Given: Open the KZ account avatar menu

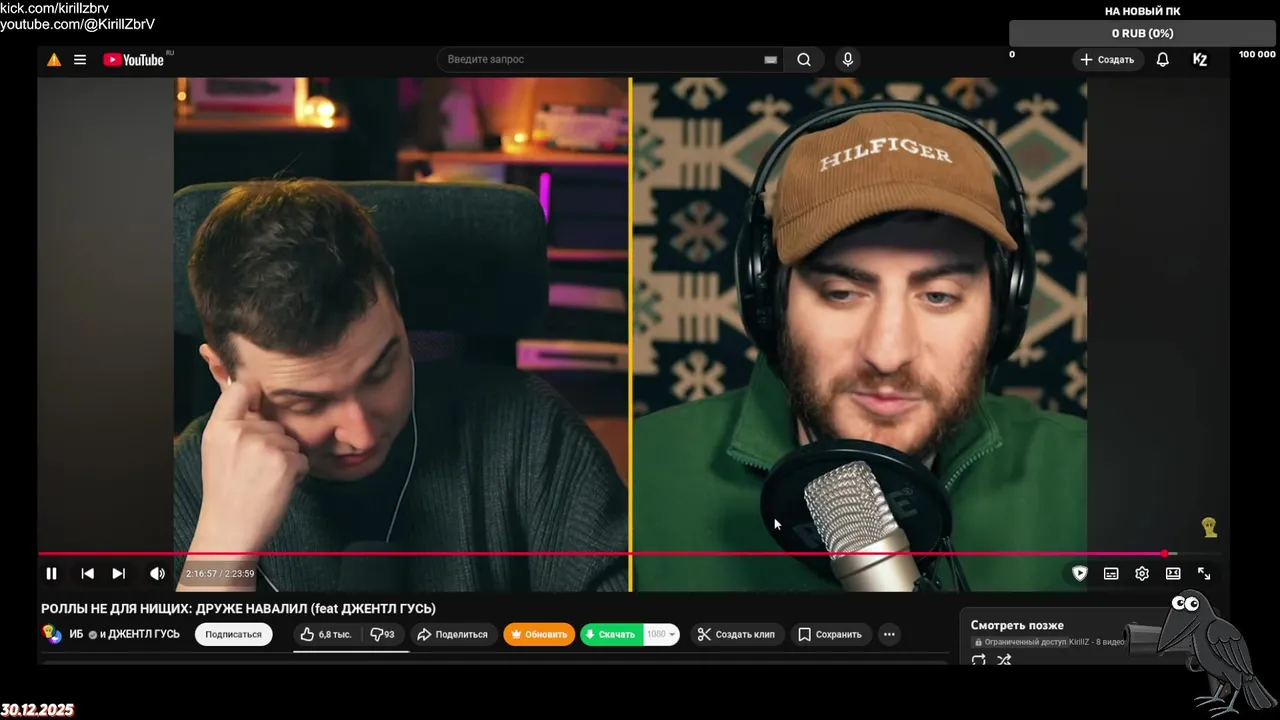Looking at the screenshot, I should coord(1200,60).
